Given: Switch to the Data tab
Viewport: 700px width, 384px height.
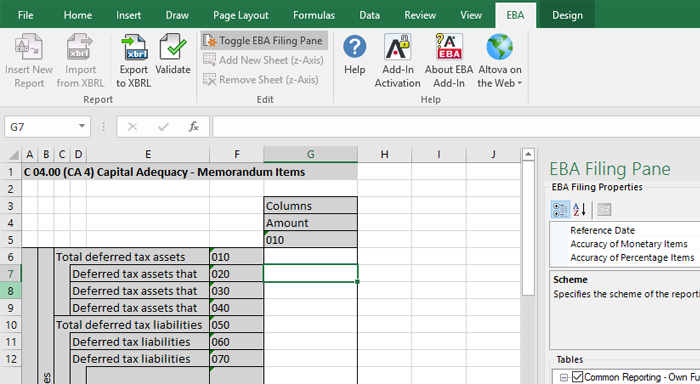Looking at the screenshot, I should (x=370, y=15).
